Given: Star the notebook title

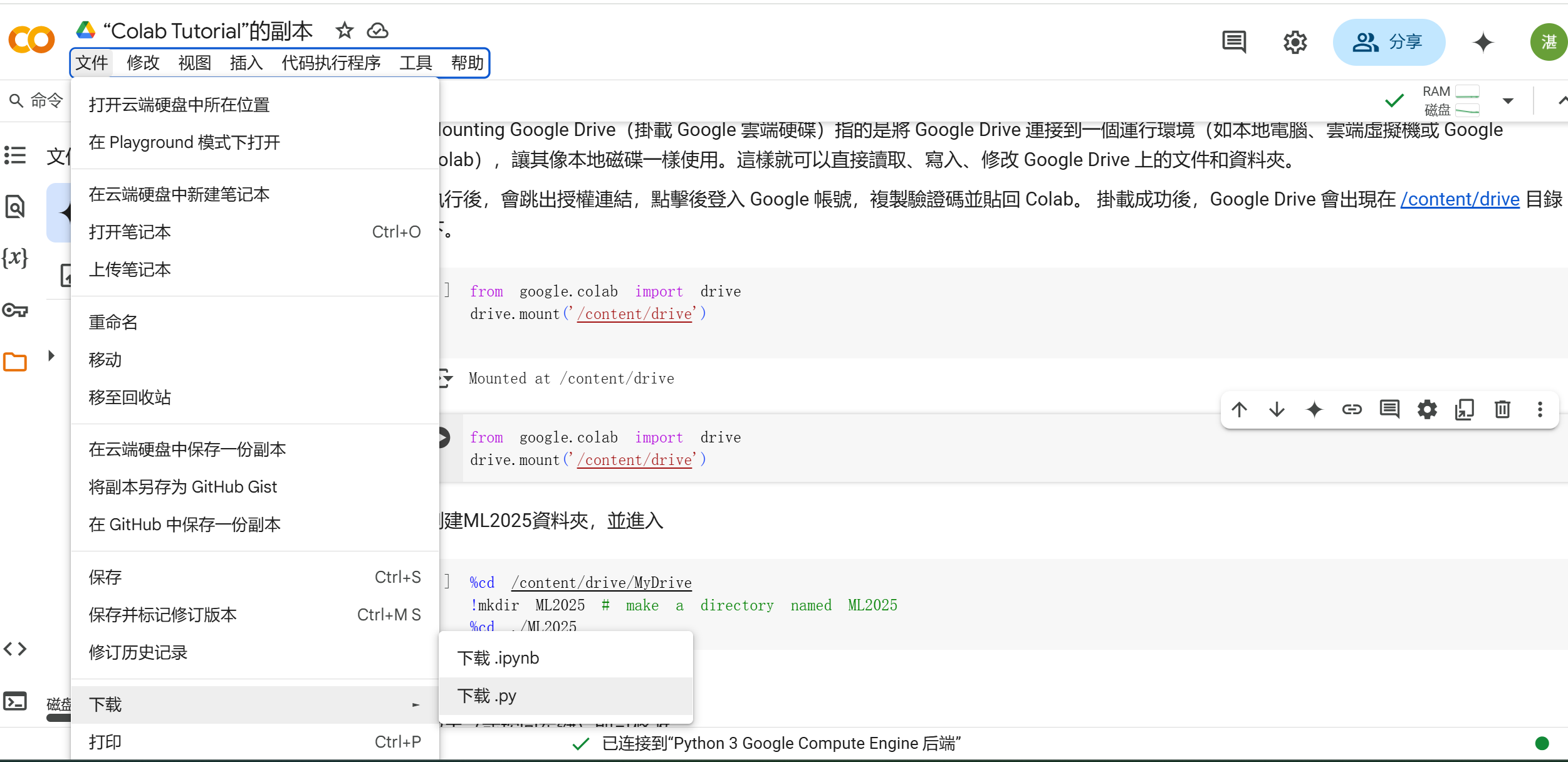Looking at the screenshot, I should tap(344, 31).
